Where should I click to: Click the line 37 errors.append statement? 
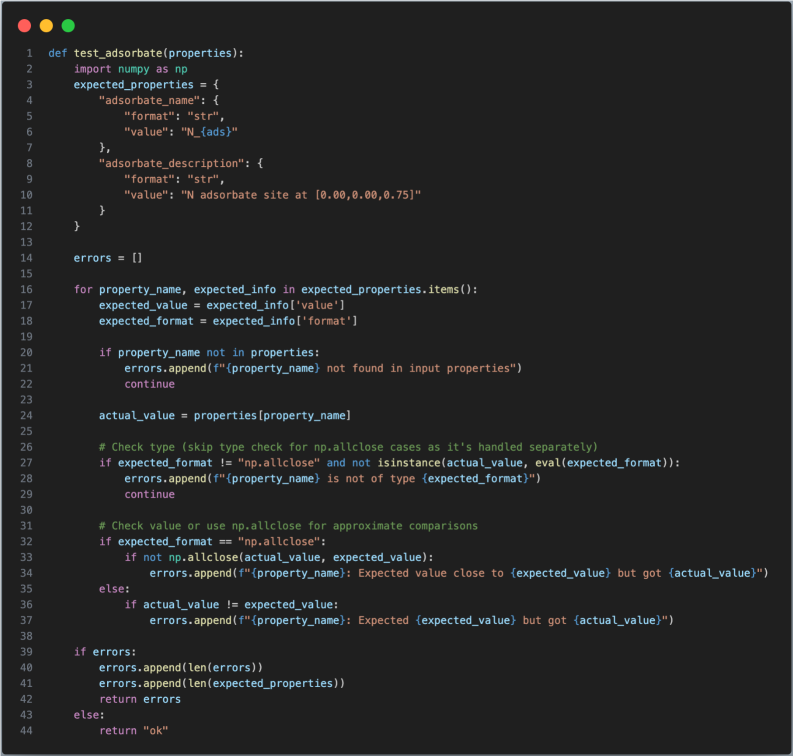[412, 620]
